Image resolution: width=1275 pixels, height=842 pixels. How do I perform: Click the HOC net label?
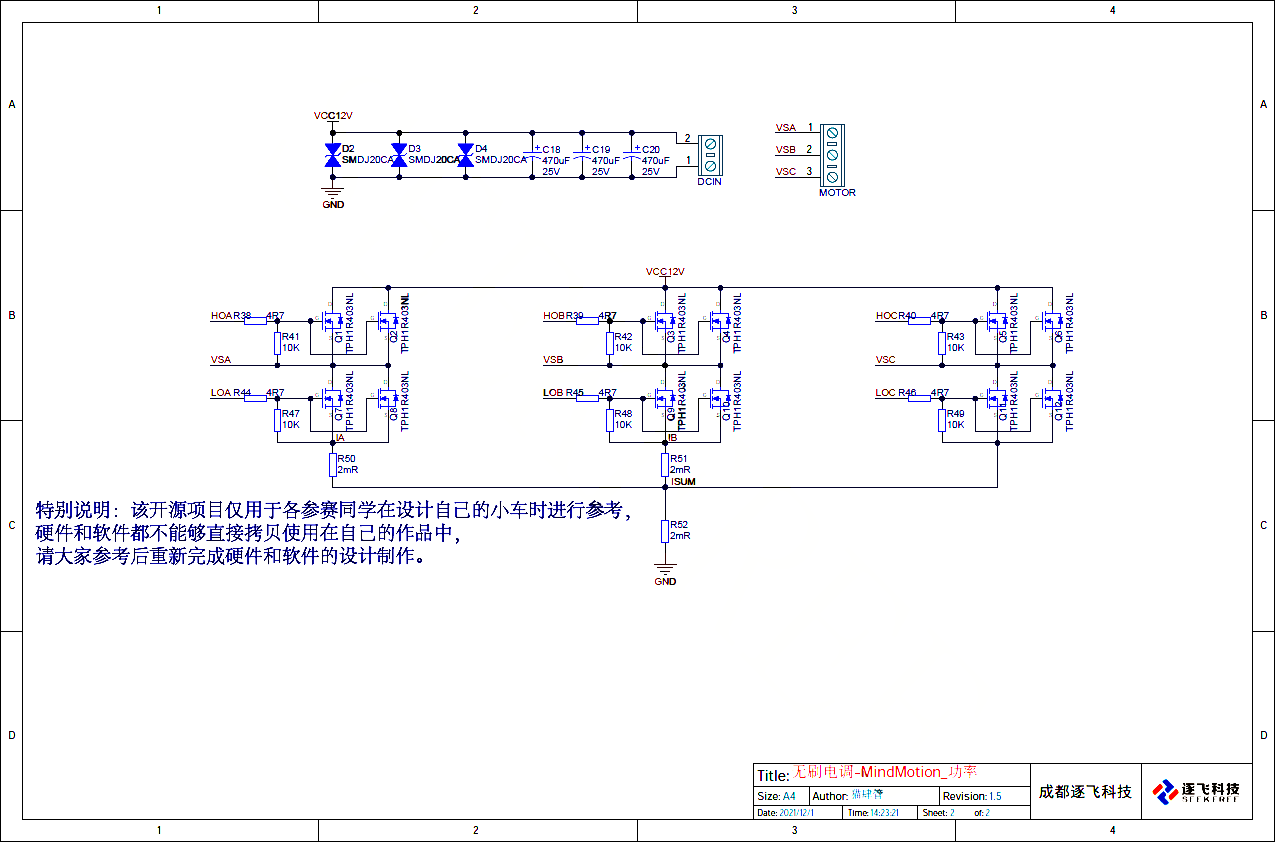(886, 316)
